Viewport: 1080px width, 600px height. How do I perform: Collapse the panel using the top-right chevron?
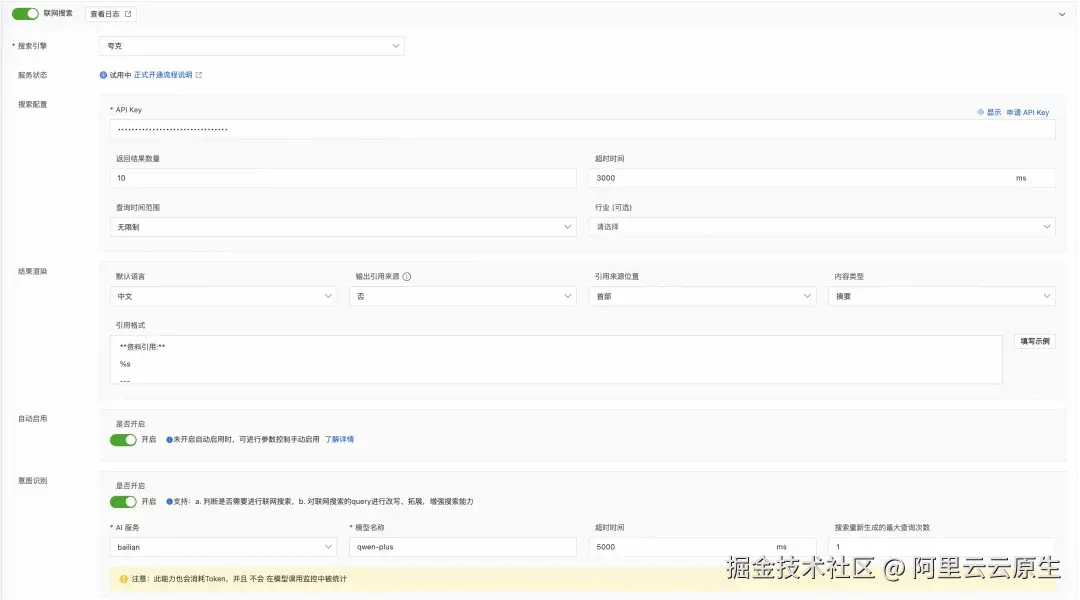pos(1063,14)
